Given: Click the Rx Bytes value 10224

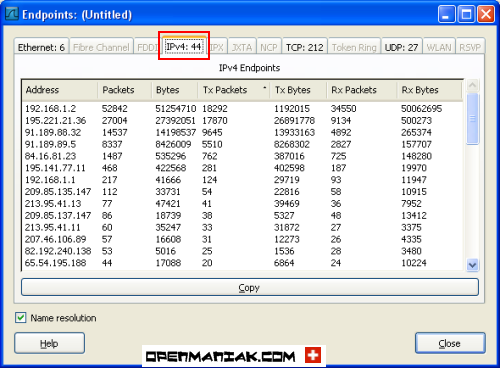Looking at the screenshot, I should [x=414, y=263].
